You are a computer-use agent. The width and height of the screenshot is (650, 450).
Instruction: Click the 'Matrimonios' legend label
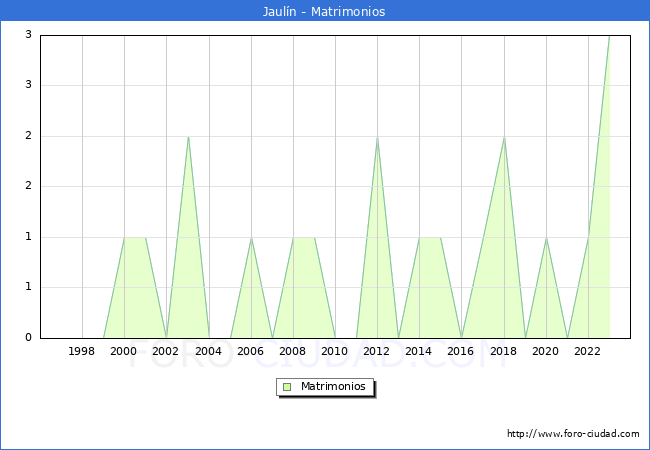[333, 386]
